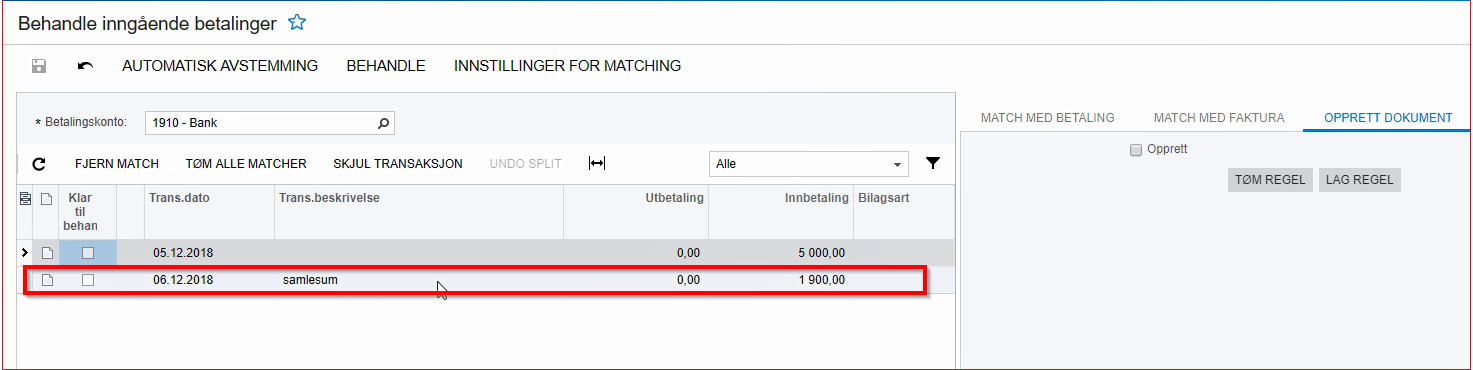Switch to Match med betaling tab
The image size is (1473, 370).
(x=1047, y=118)
